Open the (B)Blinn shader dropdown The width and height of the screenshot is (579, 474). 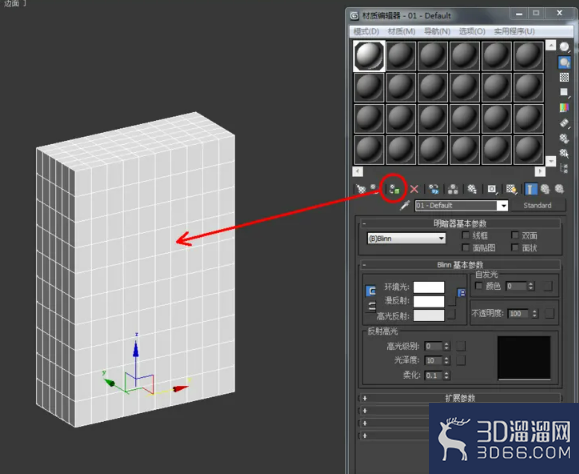[x=406, y=238]
